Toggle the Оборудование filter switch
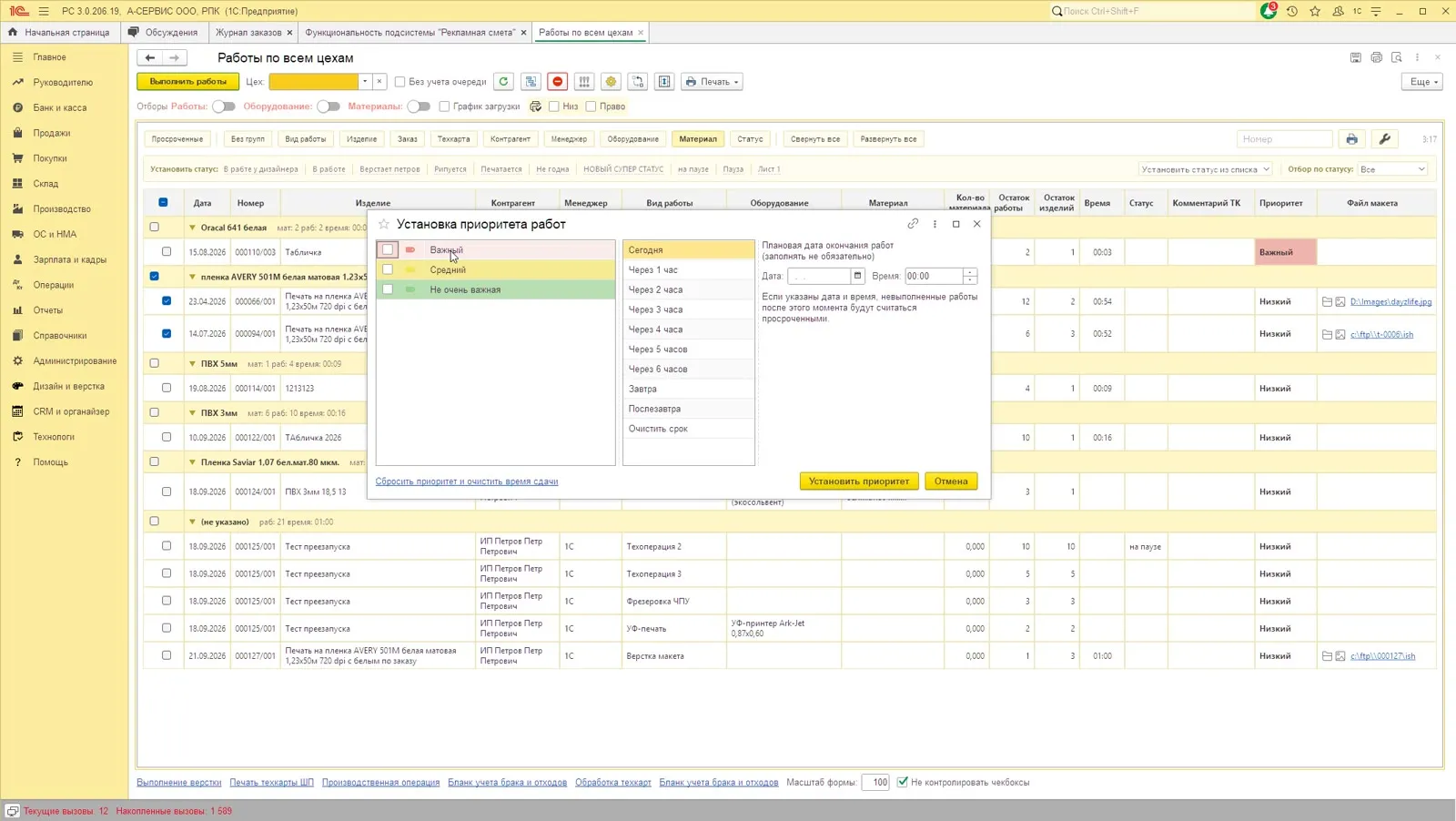The height and width of the screenshot is (821, 1456). coord(328,106)
